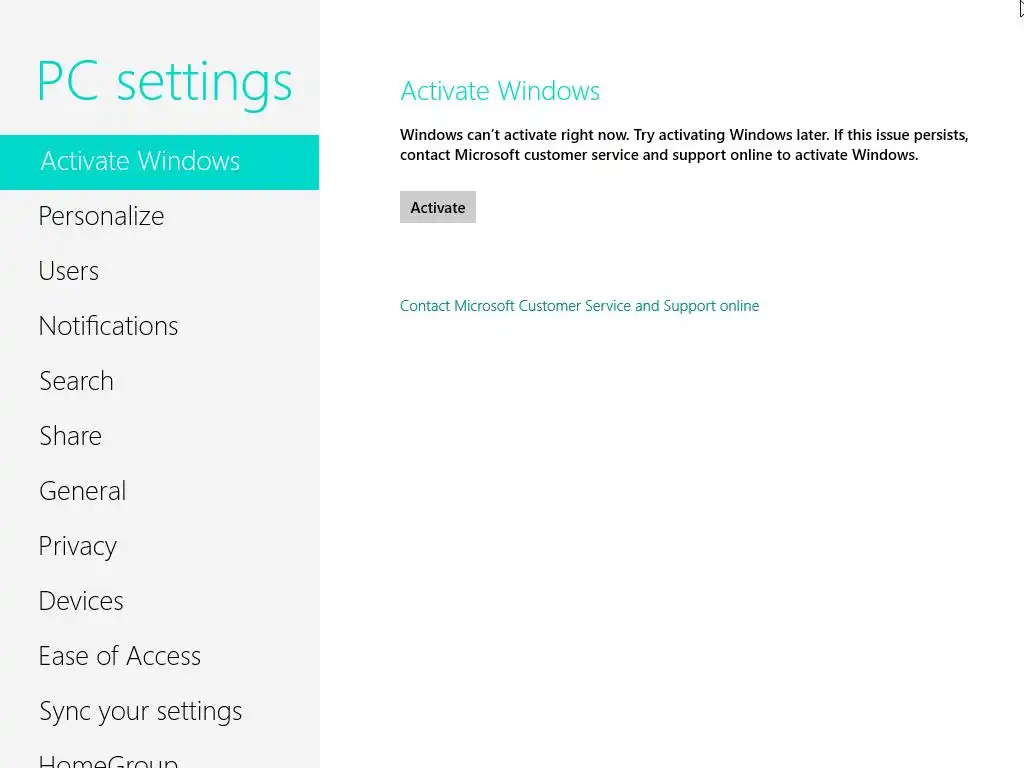Open Share settings
The height and width of the screenshot is (768, 1024).
click(71, 436)
